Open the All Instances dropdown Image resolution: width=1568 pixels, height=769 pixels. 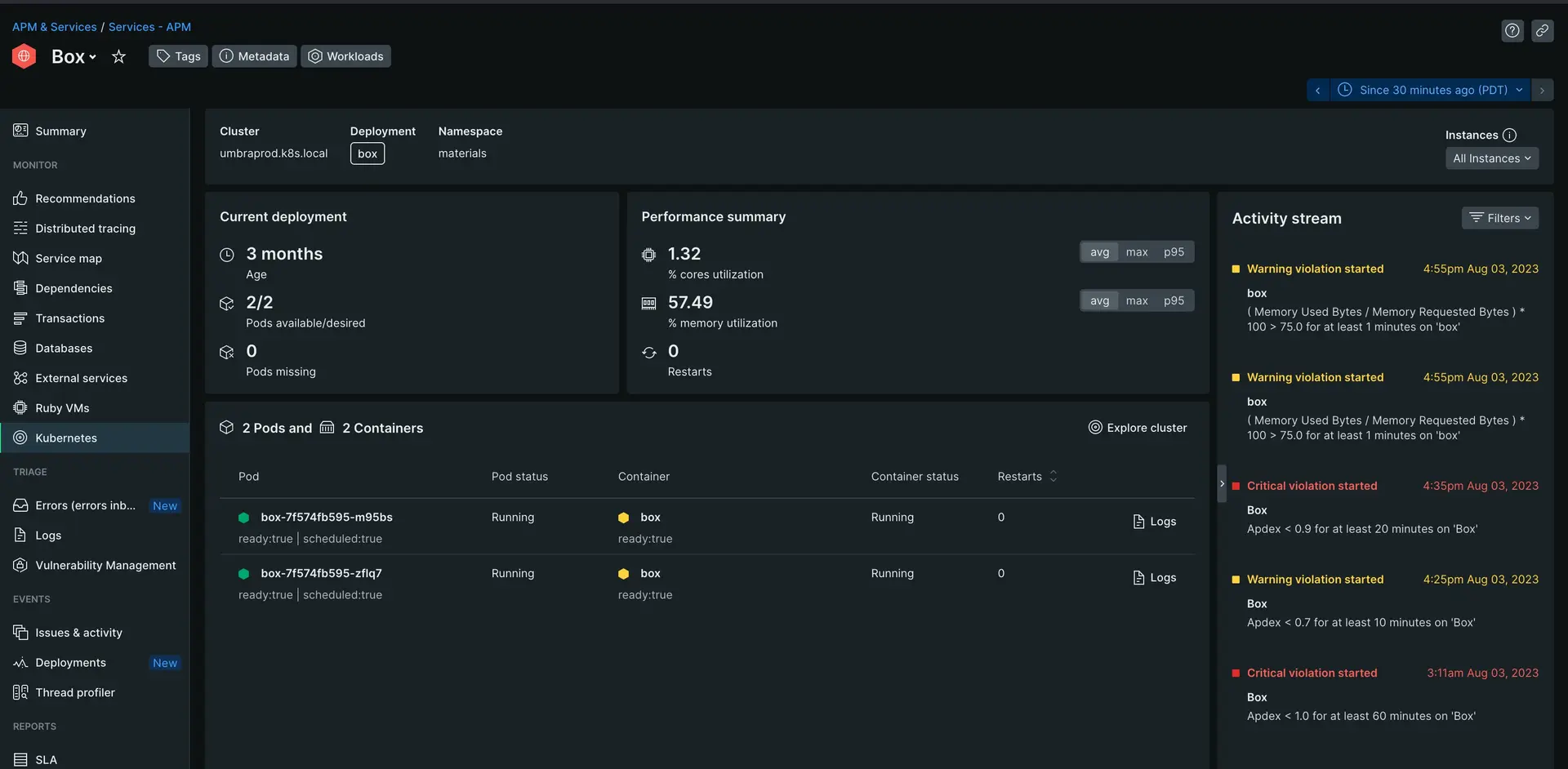tap(1491, 158)
